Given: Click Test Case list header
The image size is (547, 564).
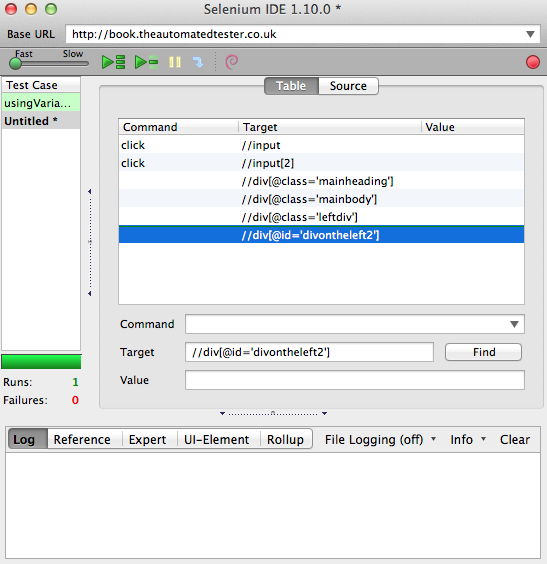Looking at the screenshot, I should pyautogui.click(x=41, y=85).
